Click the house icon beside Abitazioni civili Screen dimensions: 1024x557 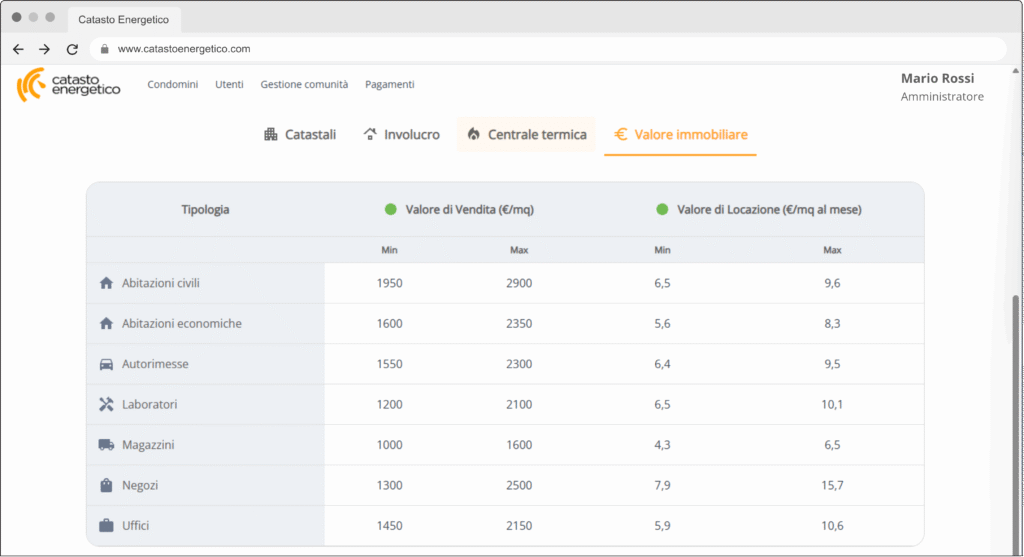pyautogui.click(x=107, y=283)
